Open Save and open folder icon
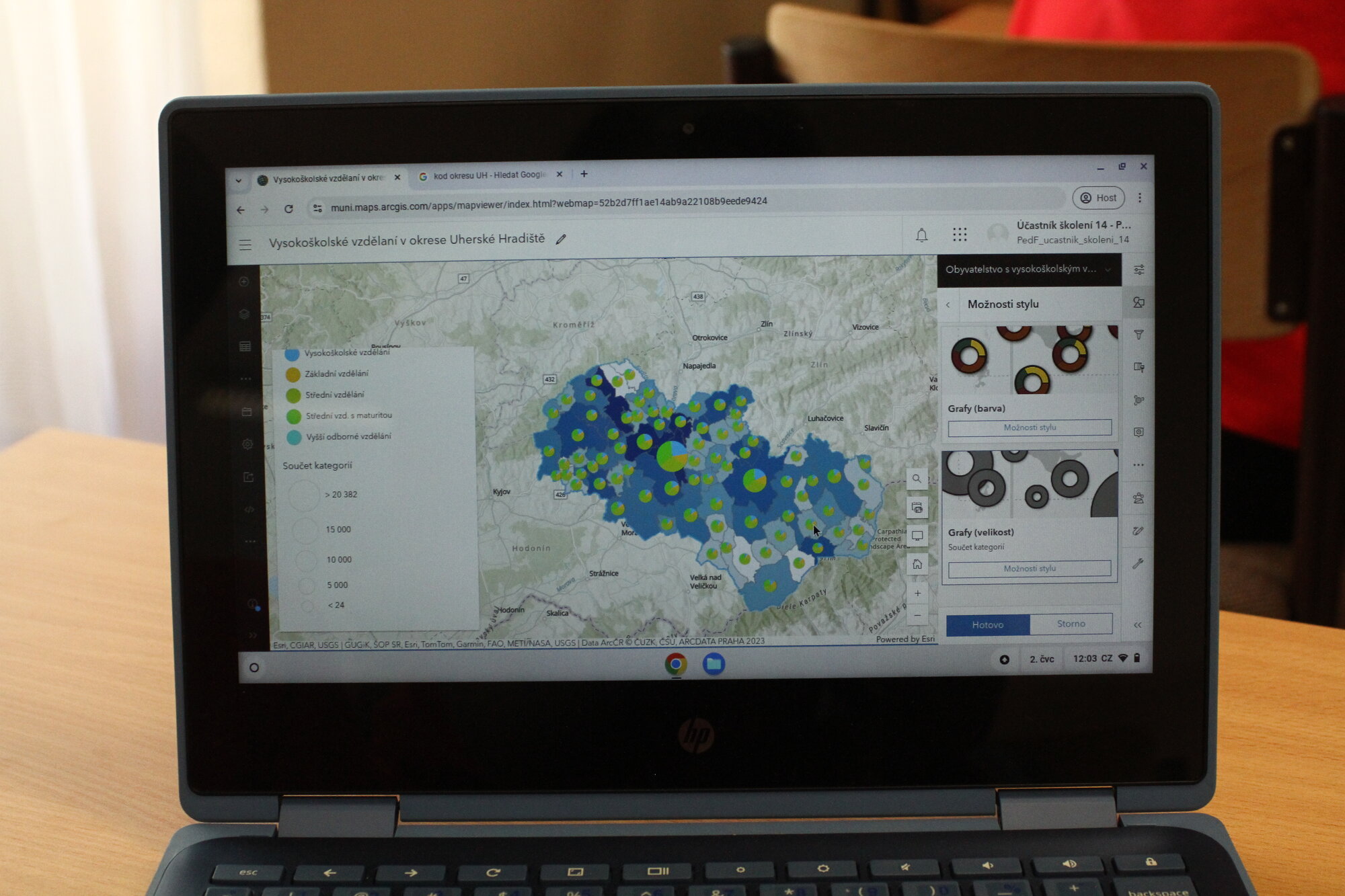1345x896 pixels. tap(247, 411)
